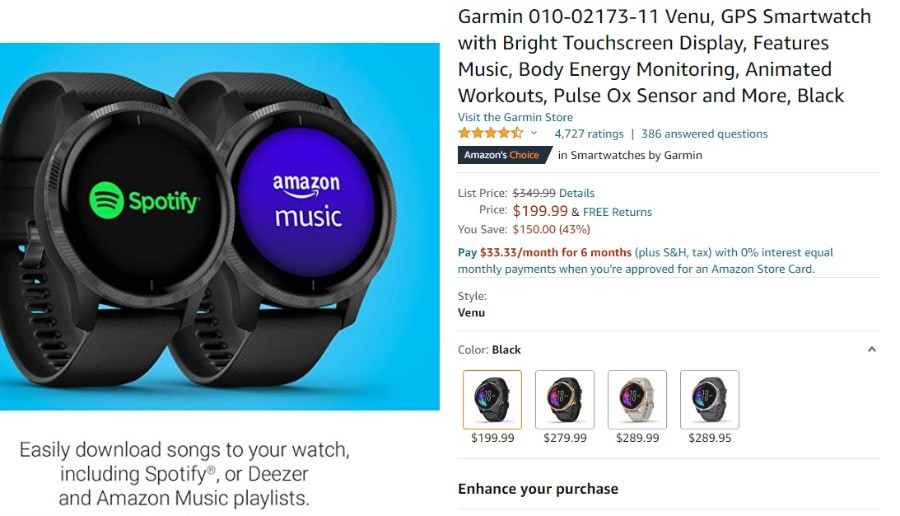Collapse the Color section chevron
This screenshot has width=900, height=516.
pyautogui.click(x=871, y=349)
